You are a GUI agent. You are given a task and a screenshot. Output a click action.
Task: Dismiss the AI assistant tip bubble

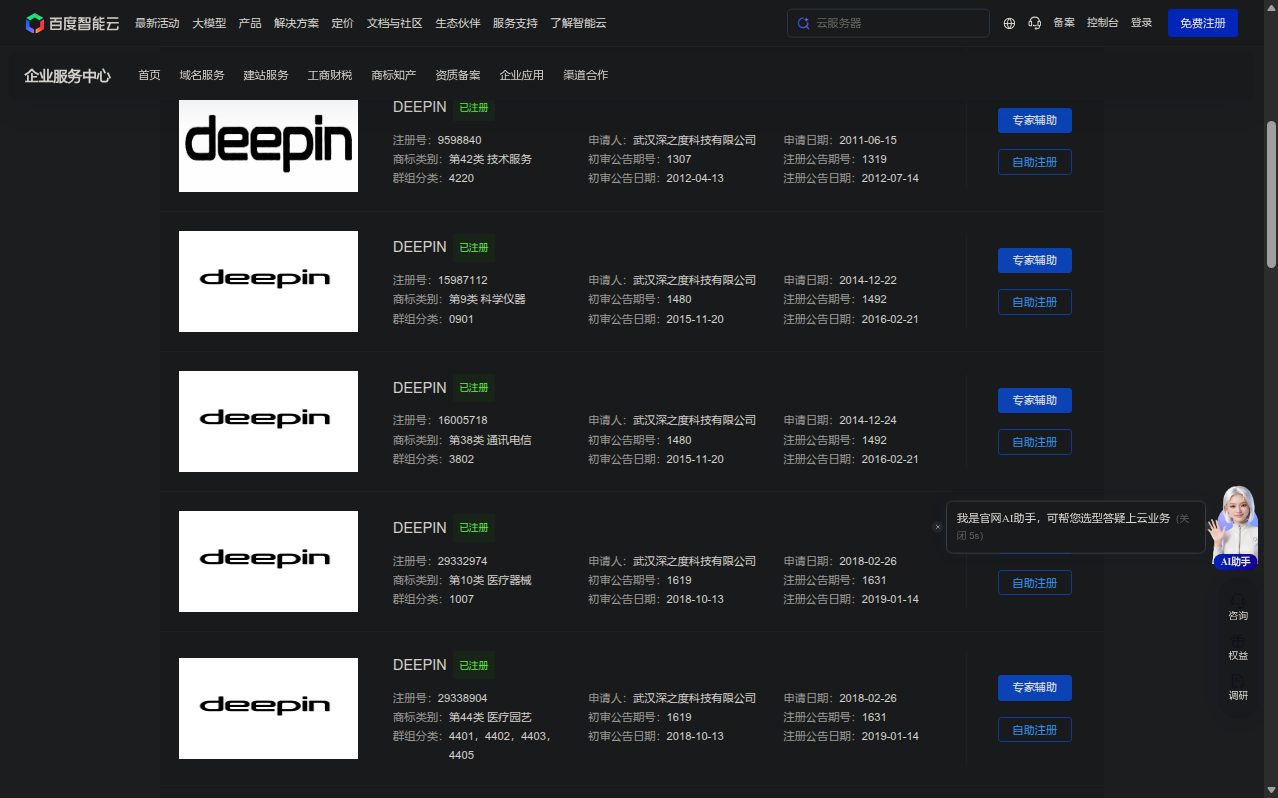click(937, 527)
